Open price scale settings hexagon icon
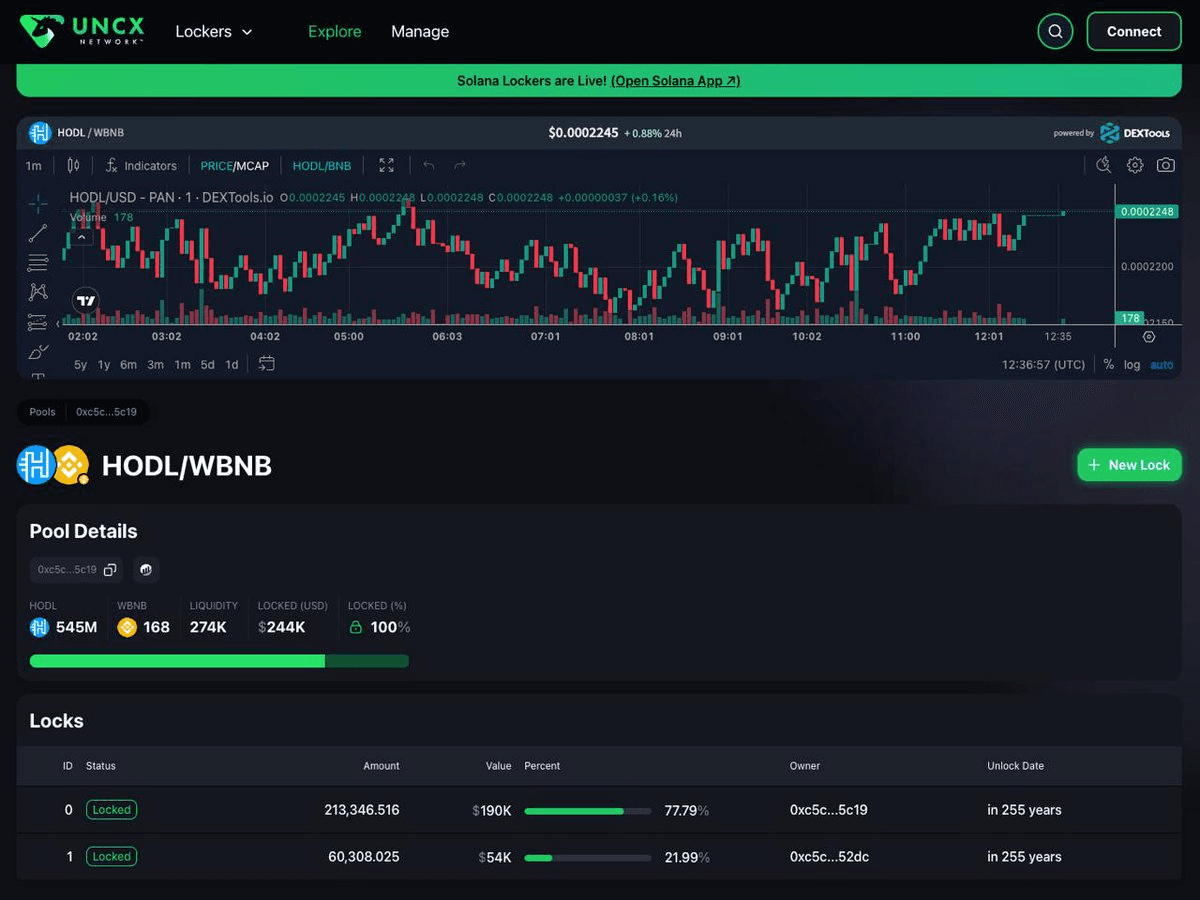The width and height of the screenshot is (1200, 900). click(x=1148, y=337)
